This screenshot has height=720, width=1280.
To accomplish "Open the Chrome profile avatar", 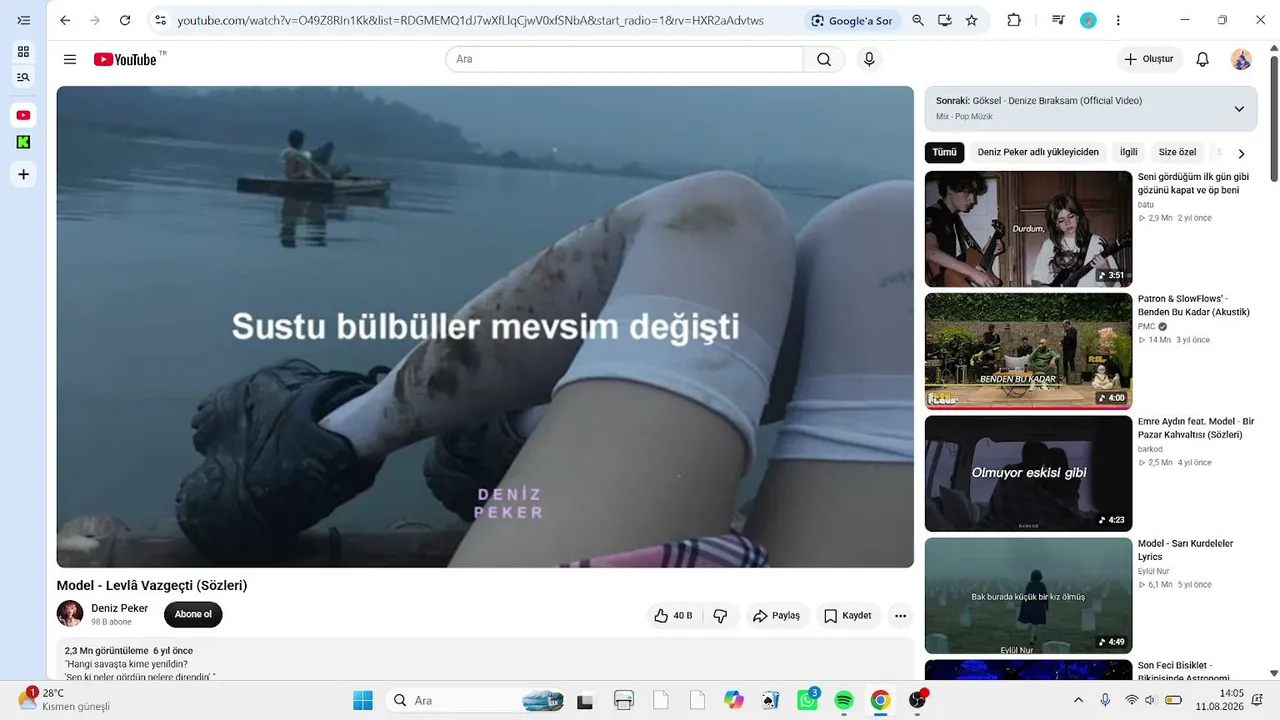I will click(x=1089, y=20).
